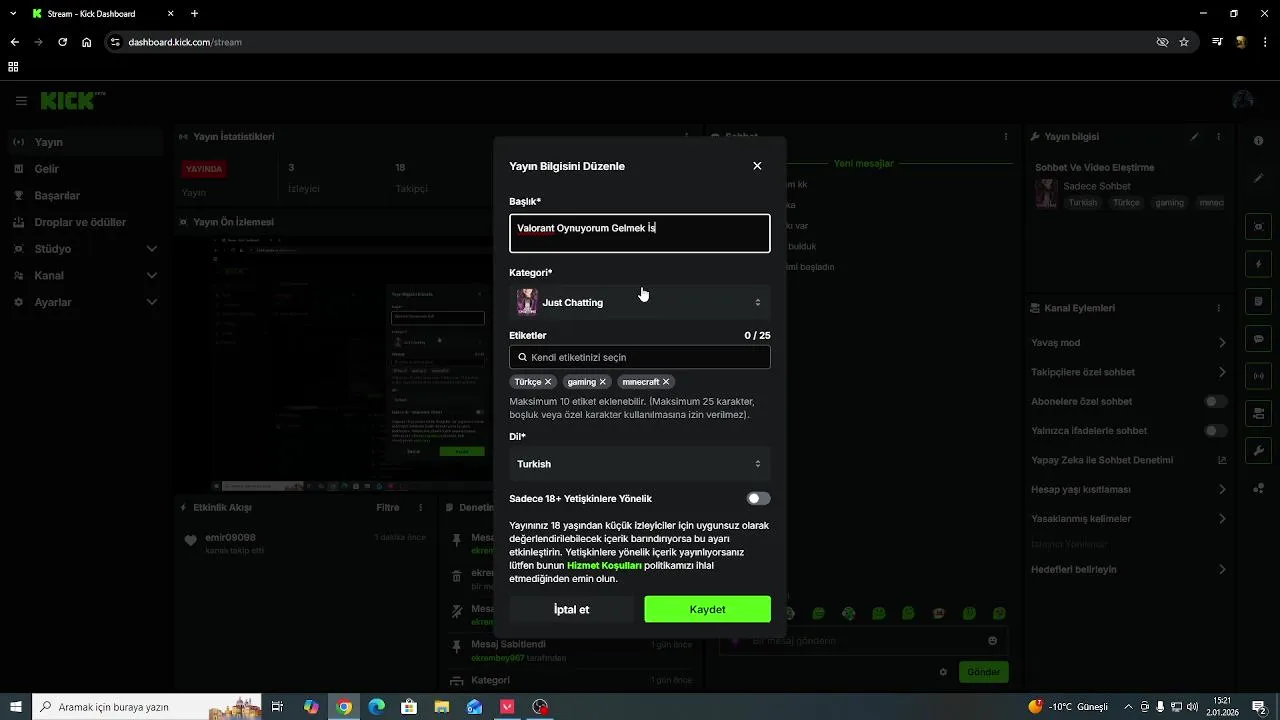Open Kanal Eylemleri panel options menu

[x=1218, y=308]
